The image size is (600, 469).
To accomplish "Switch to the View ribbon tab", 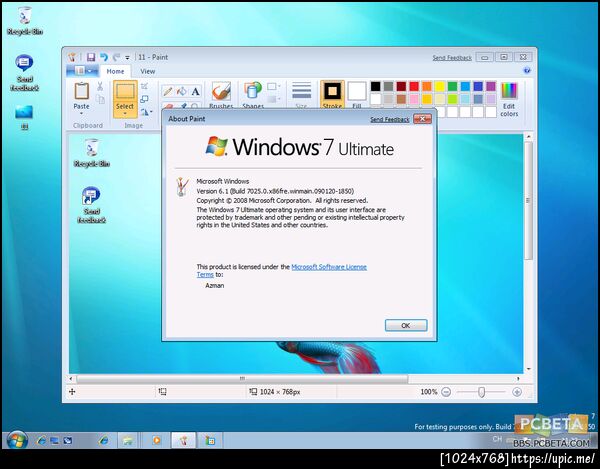I will pos(147,71).
